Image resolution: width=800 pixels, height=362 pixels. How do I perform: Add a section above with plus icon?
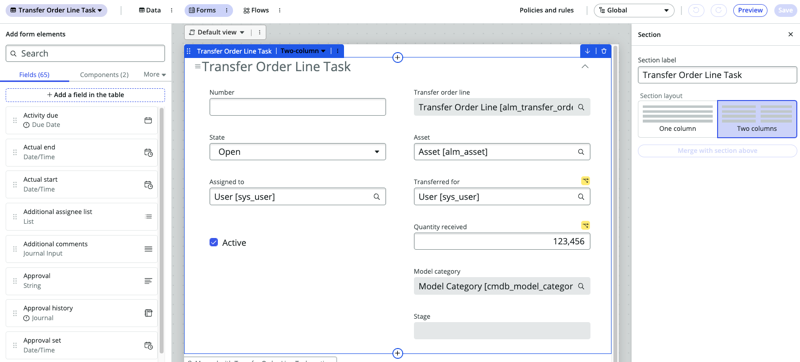pyautogui.click(x=398, y=58)
